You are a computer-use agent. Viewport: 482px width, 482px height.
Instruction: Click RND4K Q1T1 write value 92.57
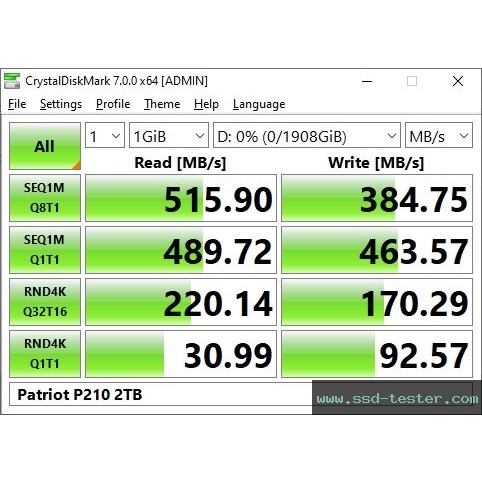pos(377,354)
